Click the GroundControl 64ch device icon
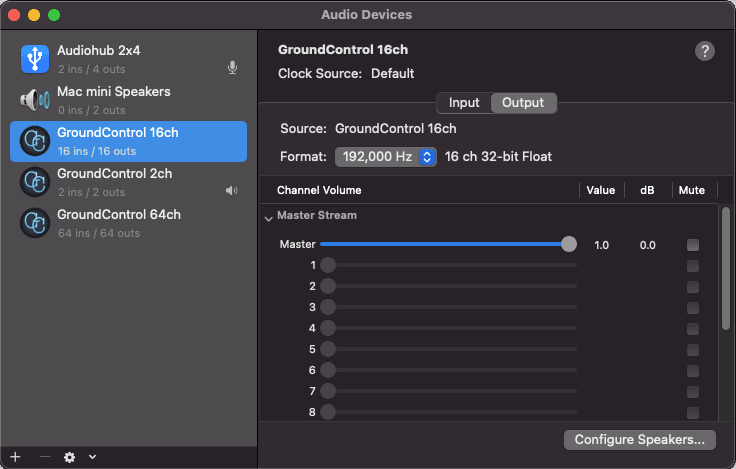This screenshot has height=469, width=736. point(35,223)
